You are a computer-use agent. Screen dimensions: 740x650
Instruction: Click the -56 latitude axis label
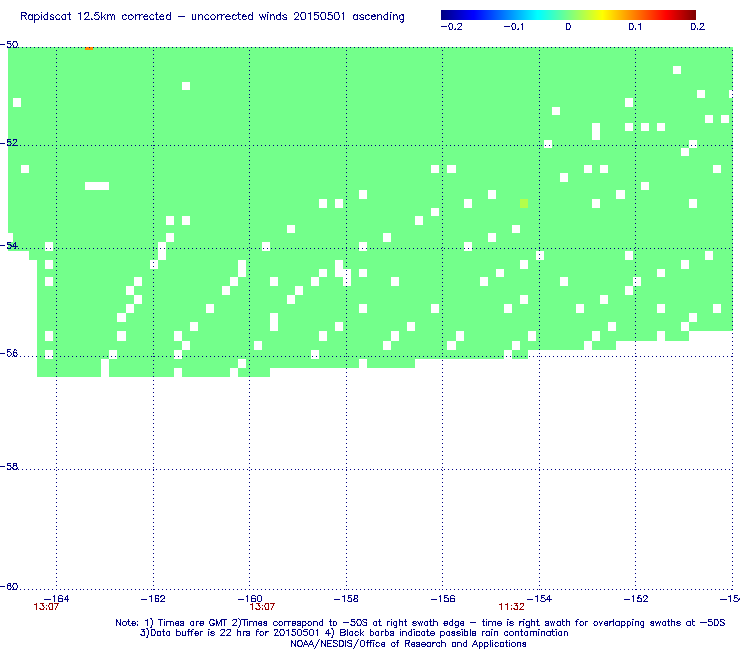[9, 354]
